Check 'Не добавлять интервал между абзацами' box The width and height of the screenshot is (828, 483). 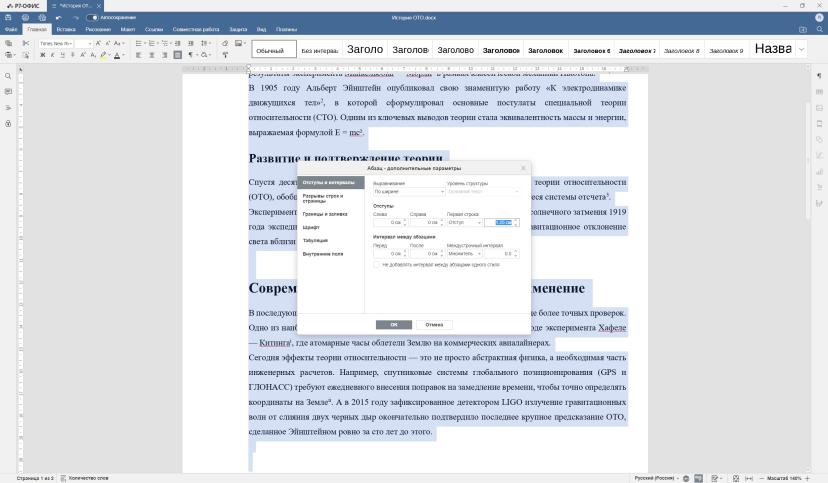pyautogui.click(x=377, y=265)
